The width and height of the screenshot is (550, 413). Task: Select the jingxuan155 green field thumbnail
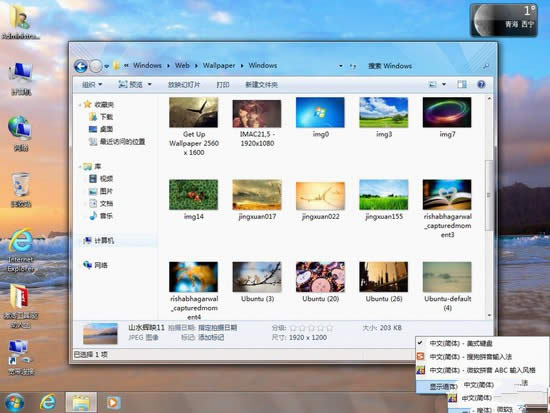coord(384,195)
